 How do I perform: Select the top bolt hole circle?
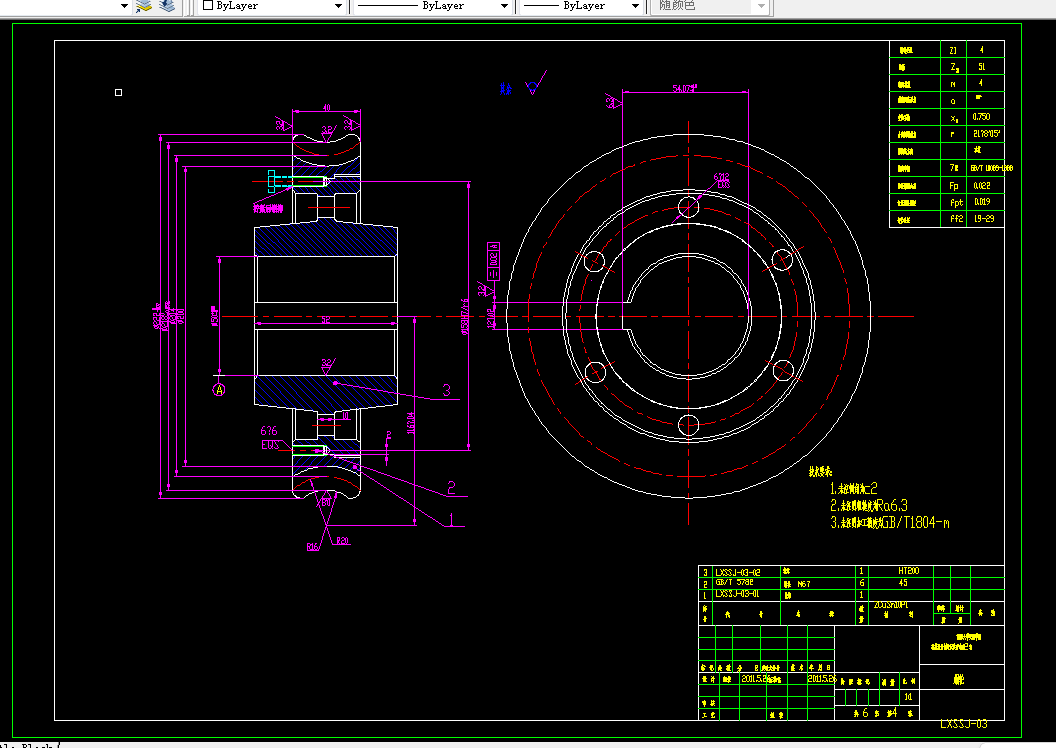pos(688,206)
